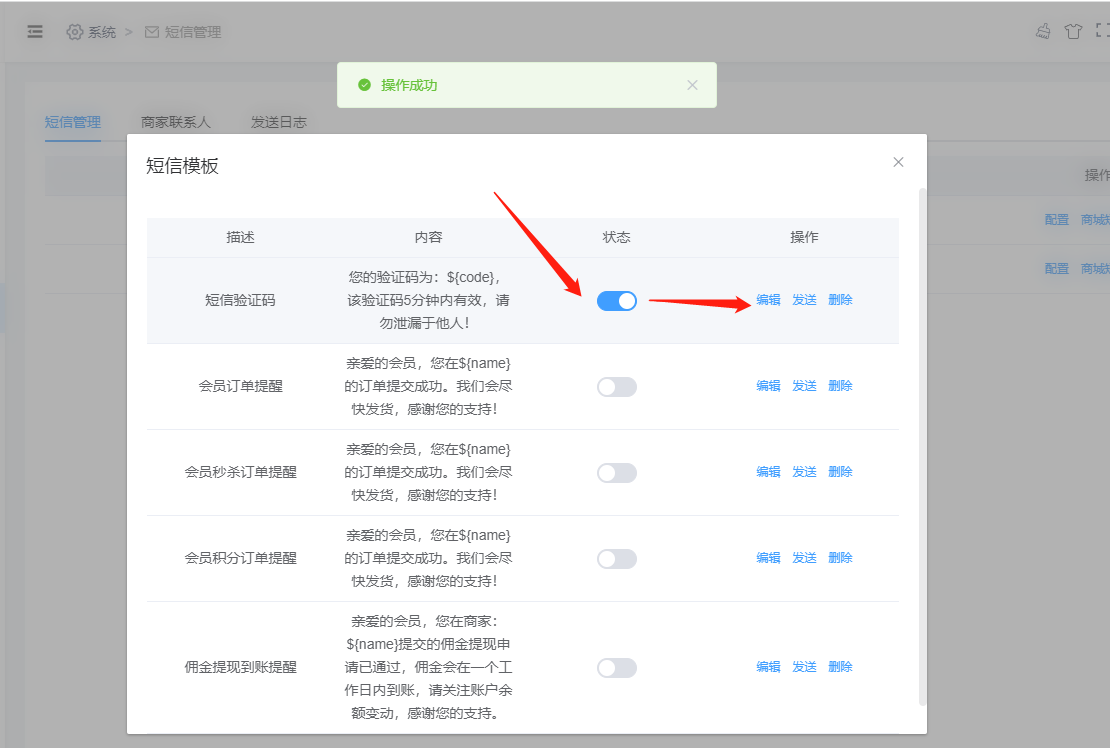Select the 会员积分订单提醒 description cell

pyautogui.click(x=241, y=558)
